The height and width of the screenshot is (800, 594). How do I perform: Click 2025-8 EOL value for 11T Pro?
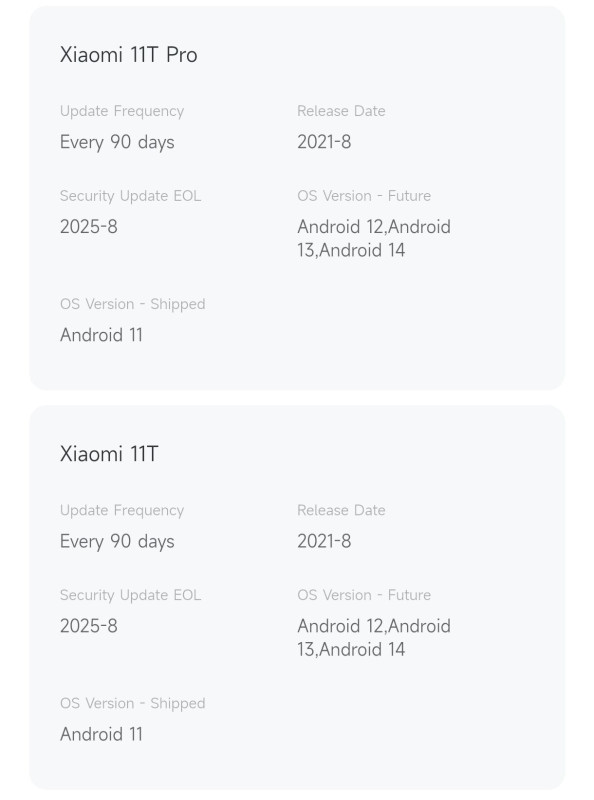[x=89, y=227]
